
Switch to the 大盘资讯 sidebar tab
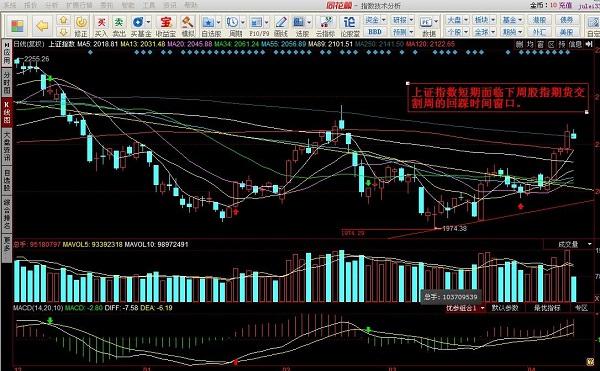click(7, 147)
